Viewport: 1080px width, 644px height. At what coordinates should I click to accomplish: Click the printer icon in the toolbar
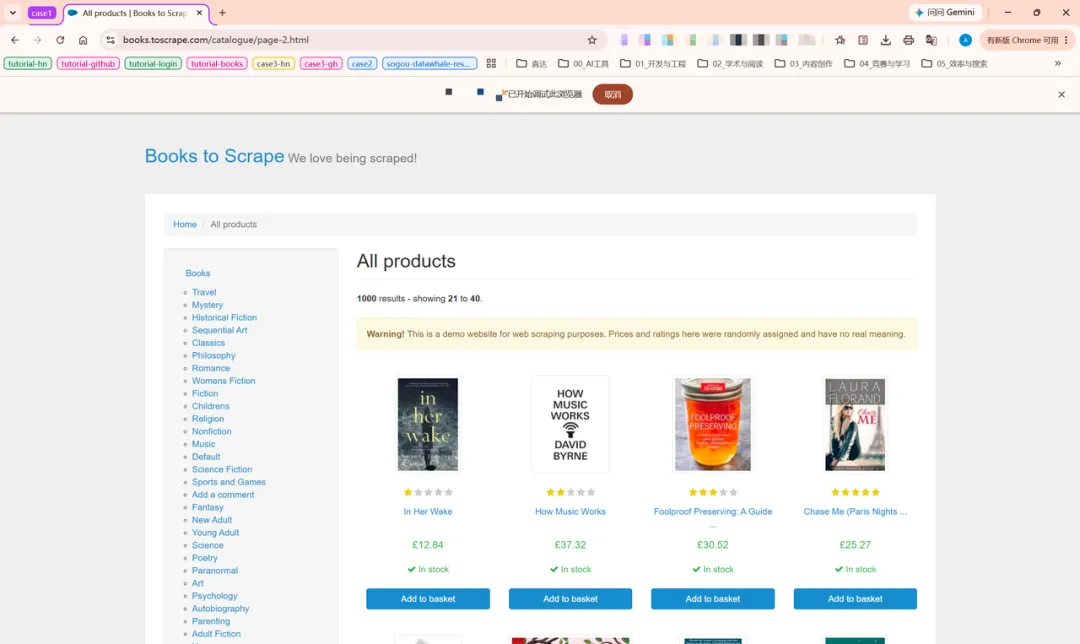point(908,40)
